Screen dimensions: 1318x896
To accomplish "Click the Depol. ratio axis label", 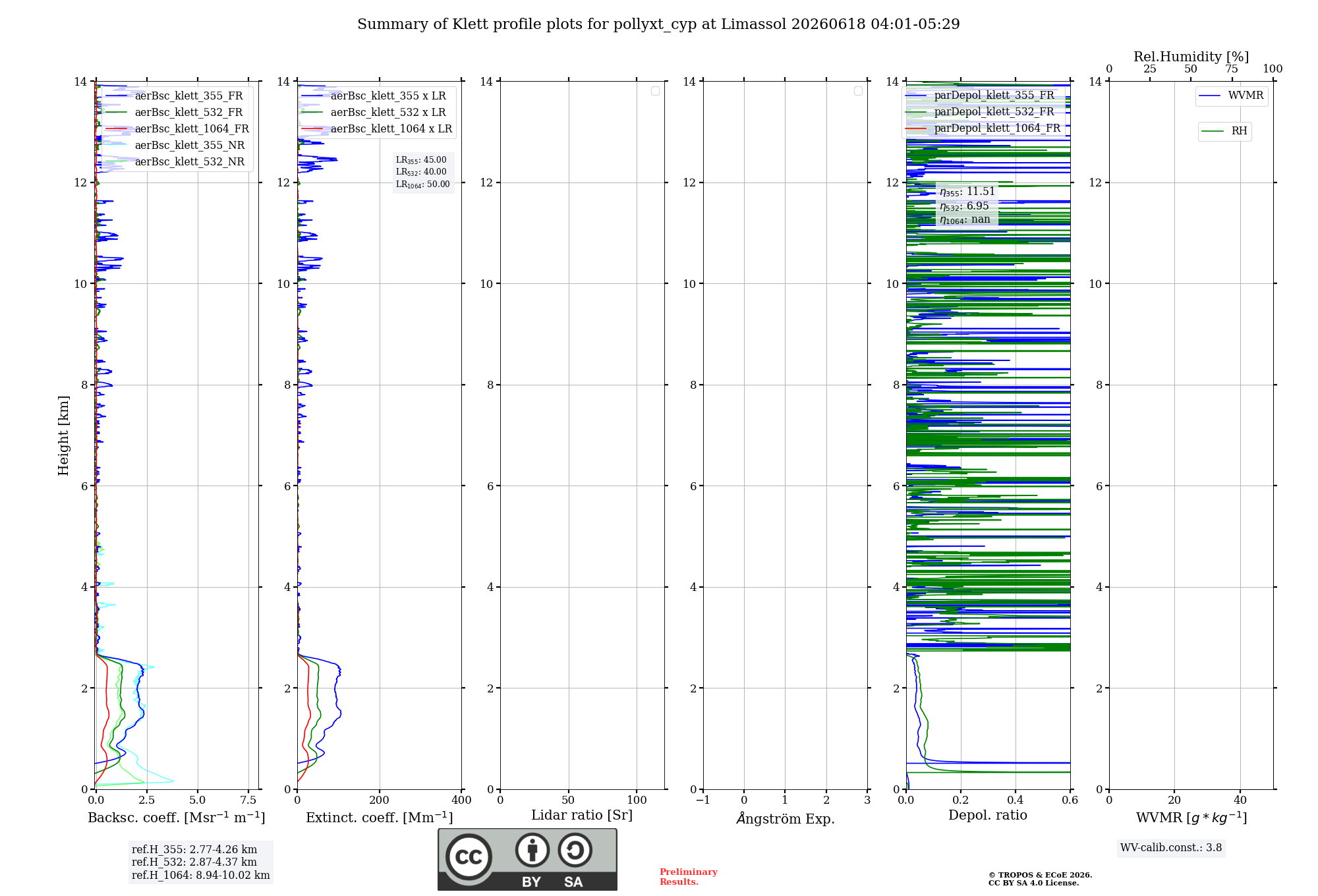I will coord(988,816).
